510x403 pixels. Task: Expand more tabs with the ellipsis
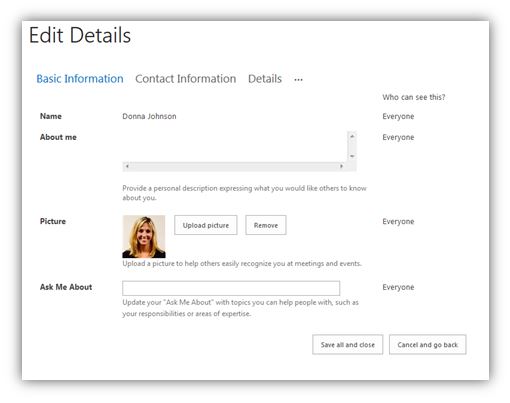[x=298, y=80]
